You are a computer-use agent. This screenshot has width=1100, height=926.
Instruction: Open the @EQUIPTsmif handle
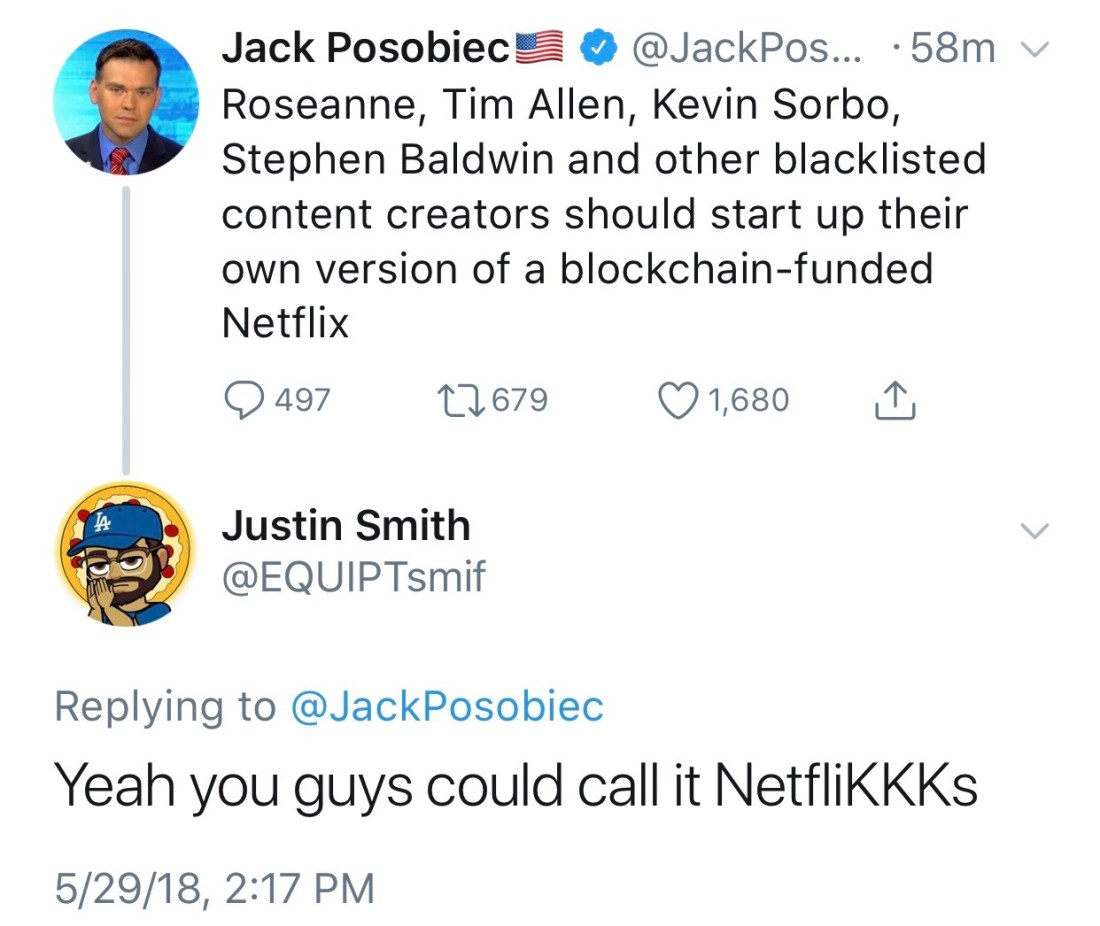coord(353,576)
